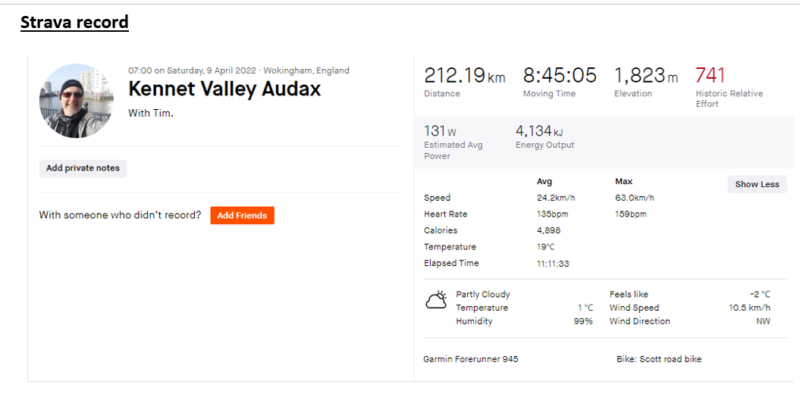Click the average heart rate 135bpm value
Screen dimensions: 800x394
[552, 214]
